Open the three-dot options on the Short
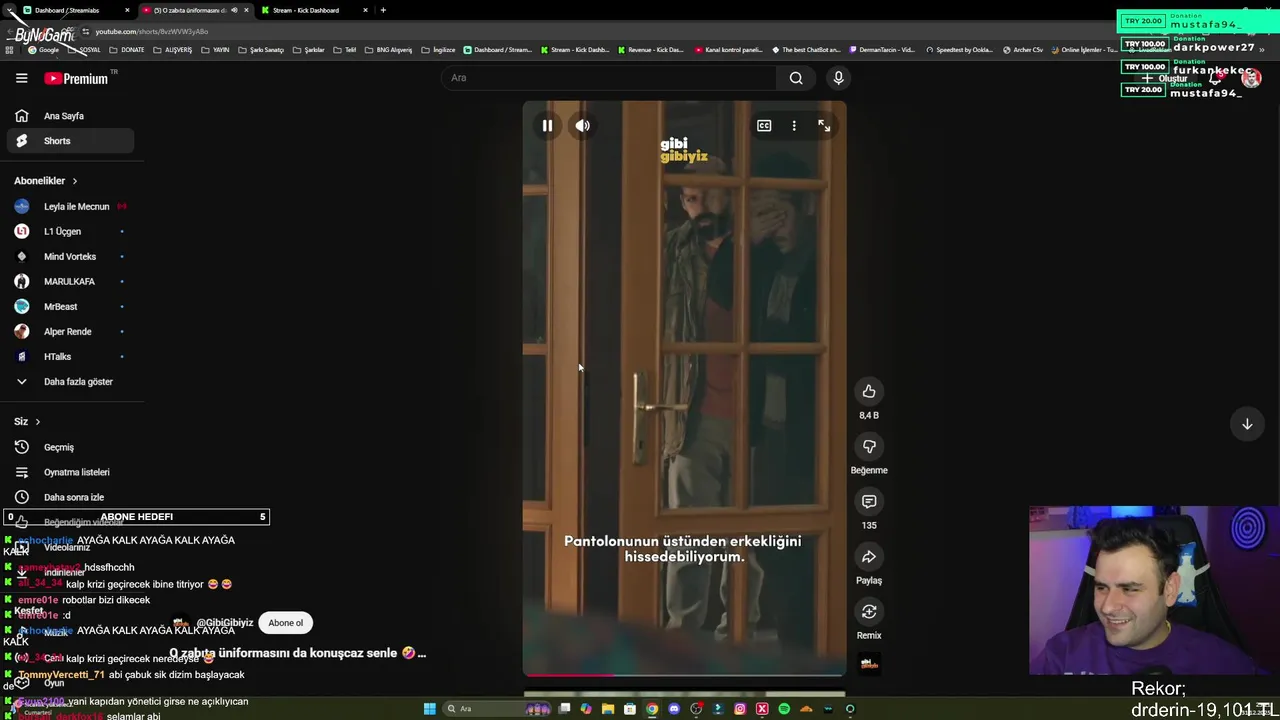The height and width of the screenshot is (720, 1280). pos(794,126)
